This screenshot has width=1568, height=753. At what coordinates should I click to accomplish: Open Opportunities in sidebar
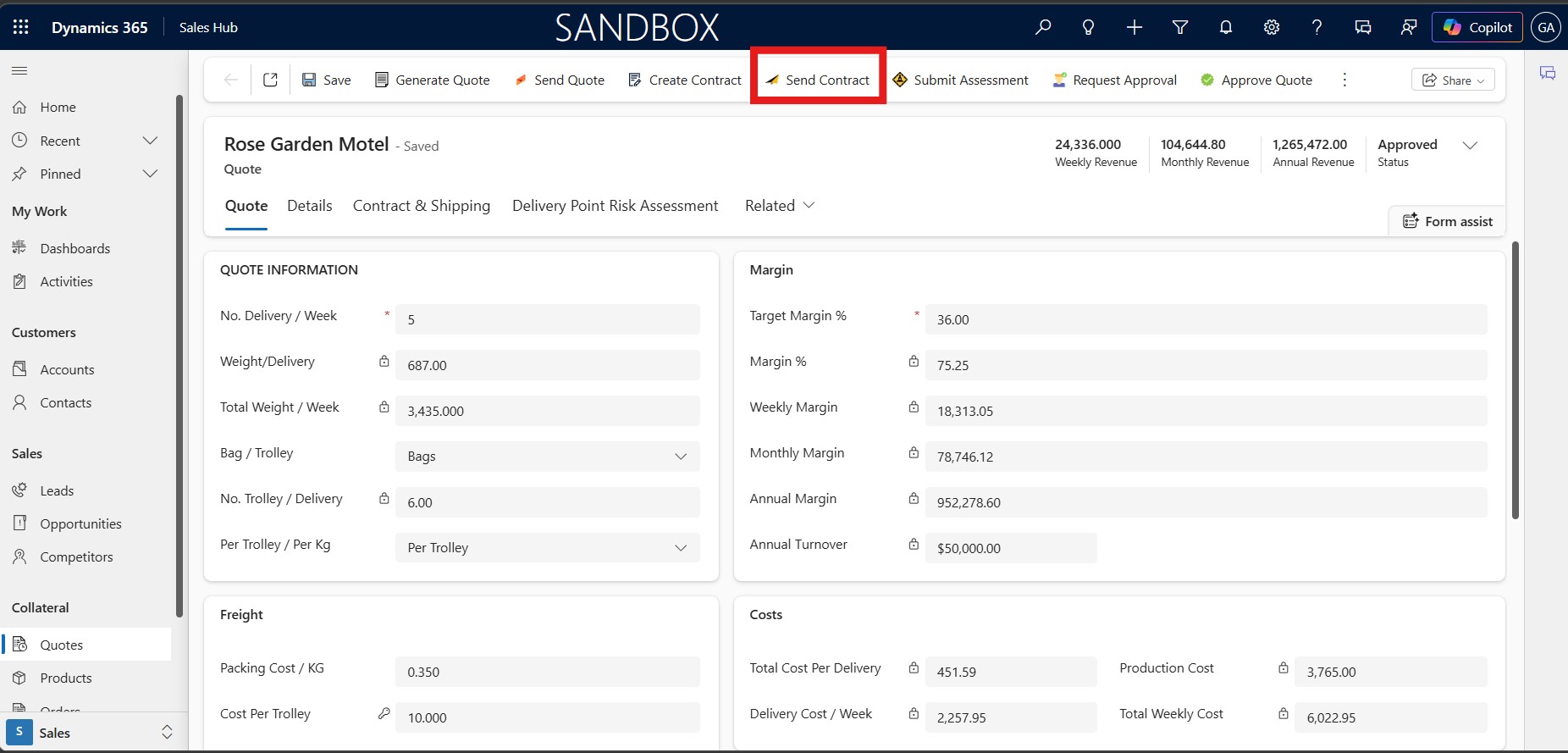pos(86,523)
